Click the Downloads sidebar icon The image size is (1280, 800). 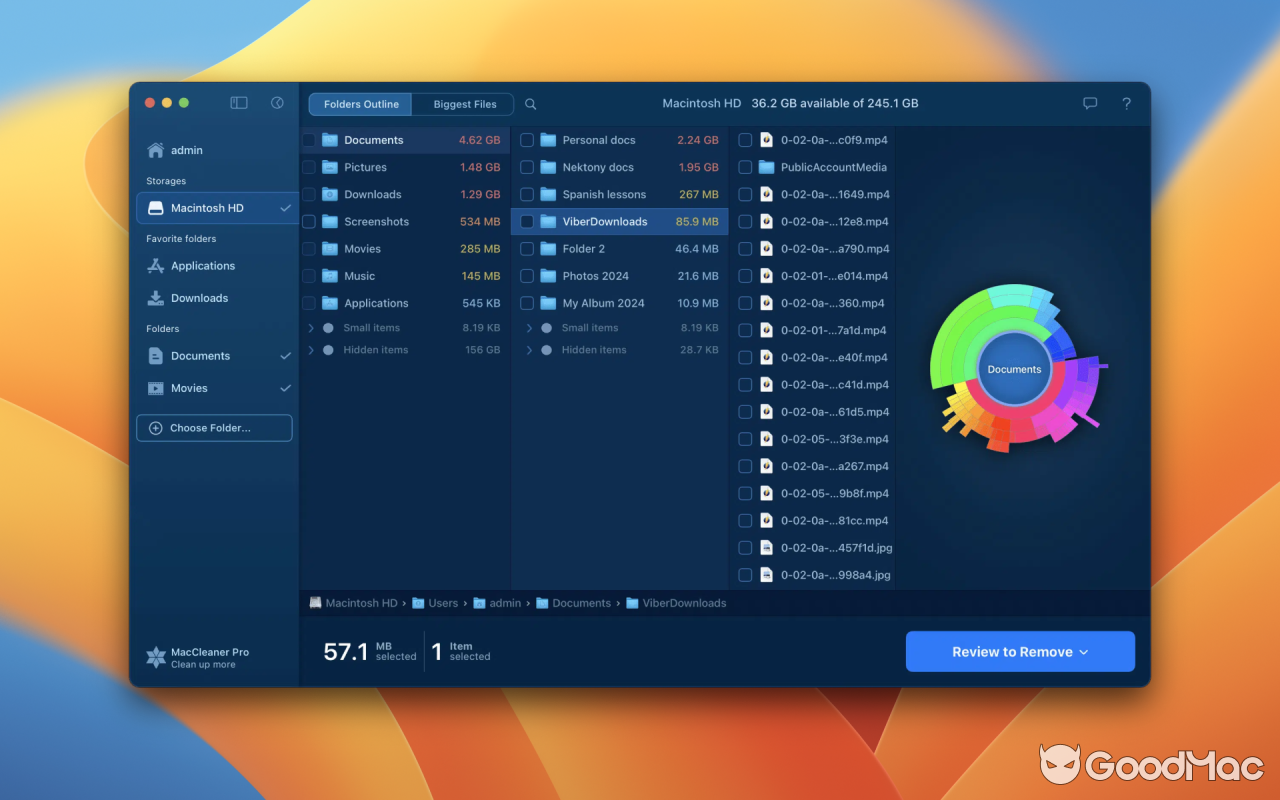pos(157,297)
